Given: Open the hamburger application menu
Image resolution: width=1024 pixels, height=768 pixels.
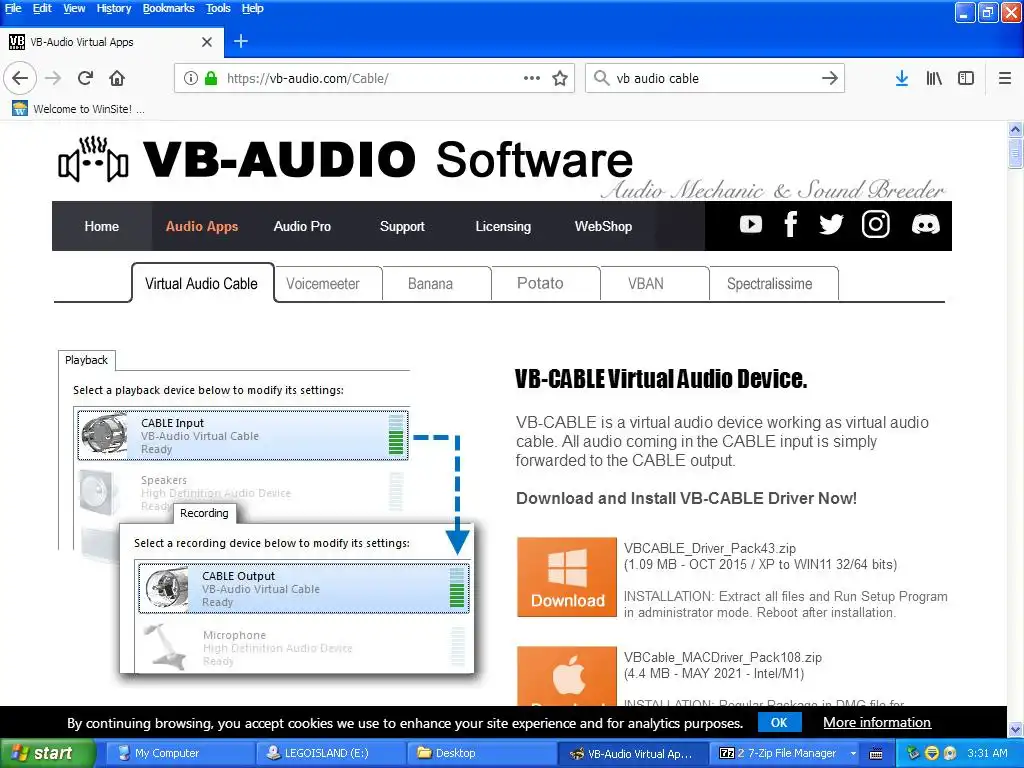Looking at the screenshot, I should pyautogui.click(x=1005, y=78).
